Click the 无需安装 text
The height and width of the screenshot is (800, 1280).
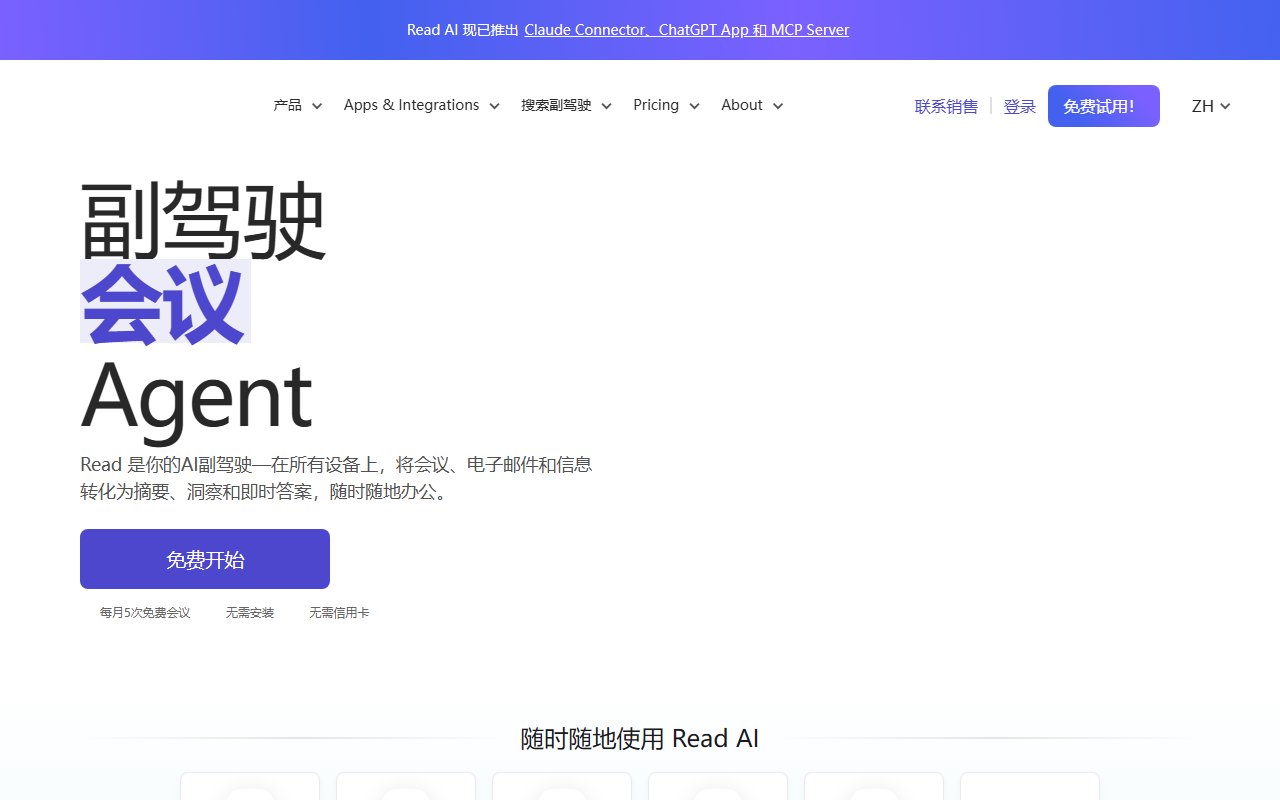click(x=250, y=612)
